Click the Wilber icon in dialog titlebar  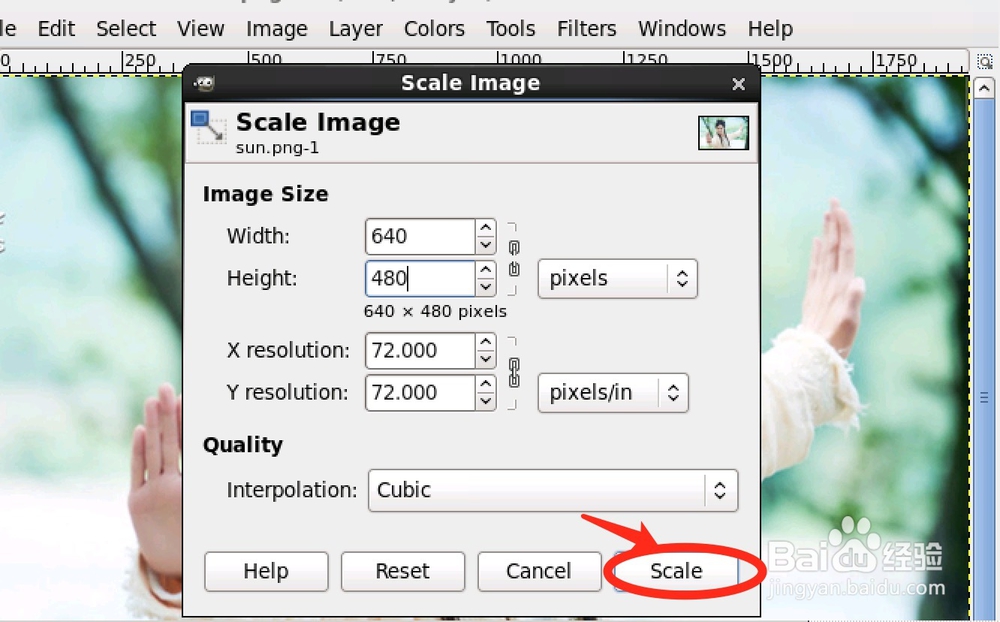pos(204,84)
